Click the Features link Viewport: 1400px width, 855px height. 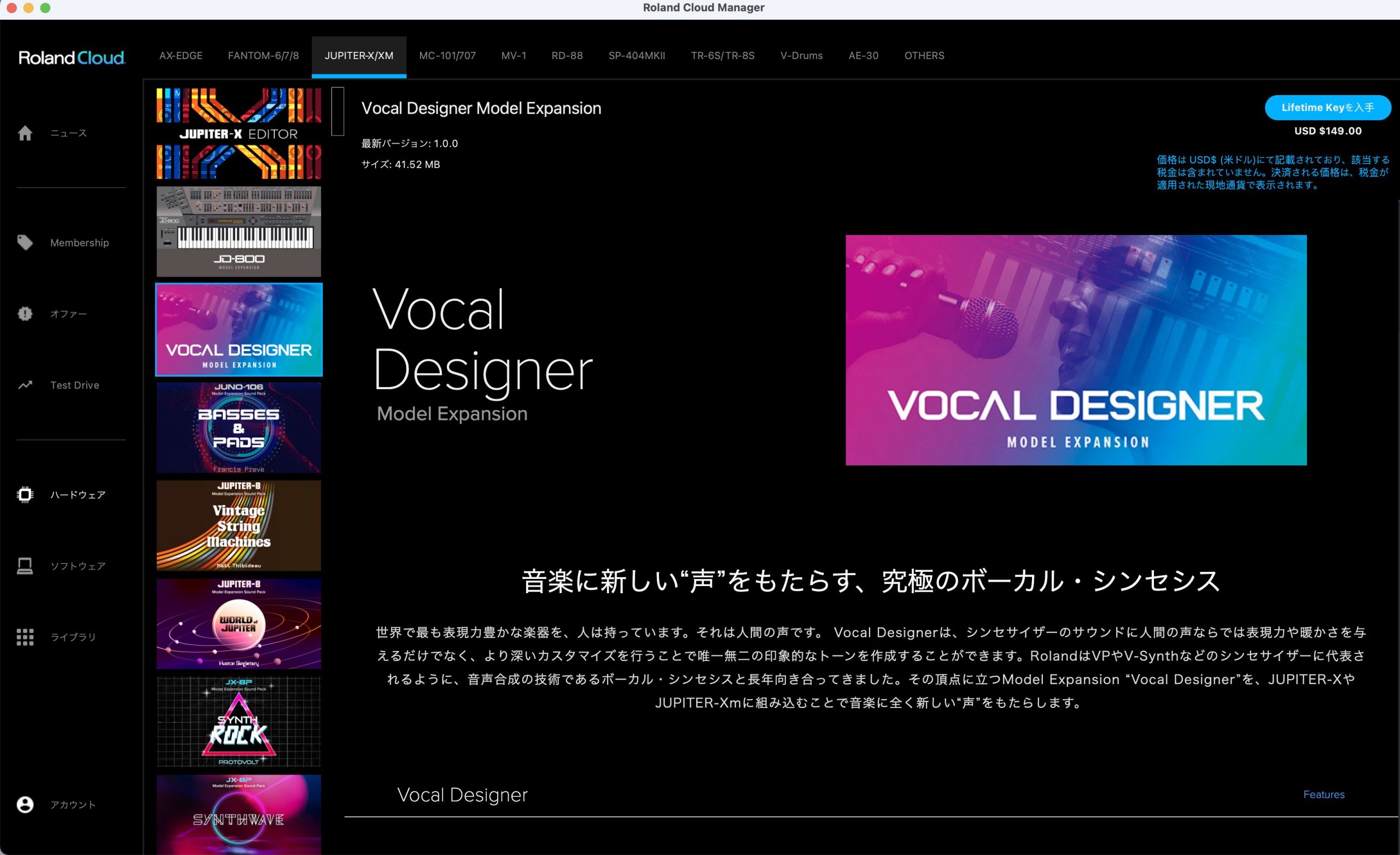tap(1324, 794)
